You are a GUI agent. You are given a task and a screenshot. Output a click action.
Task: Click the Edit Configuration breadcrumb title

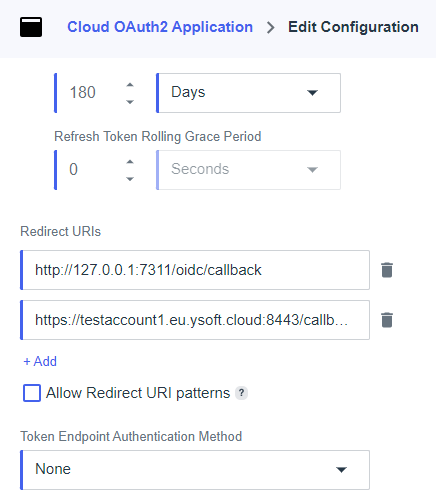(353, 27)
